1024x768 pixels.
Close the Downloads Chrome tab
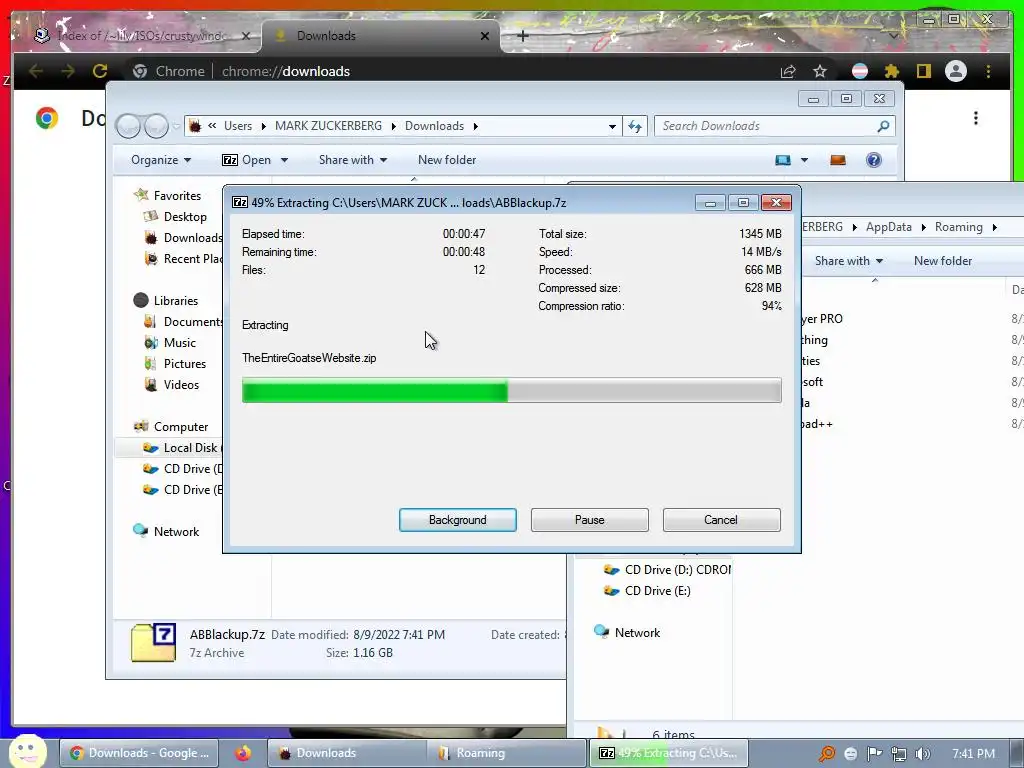[x=485, y=36]
